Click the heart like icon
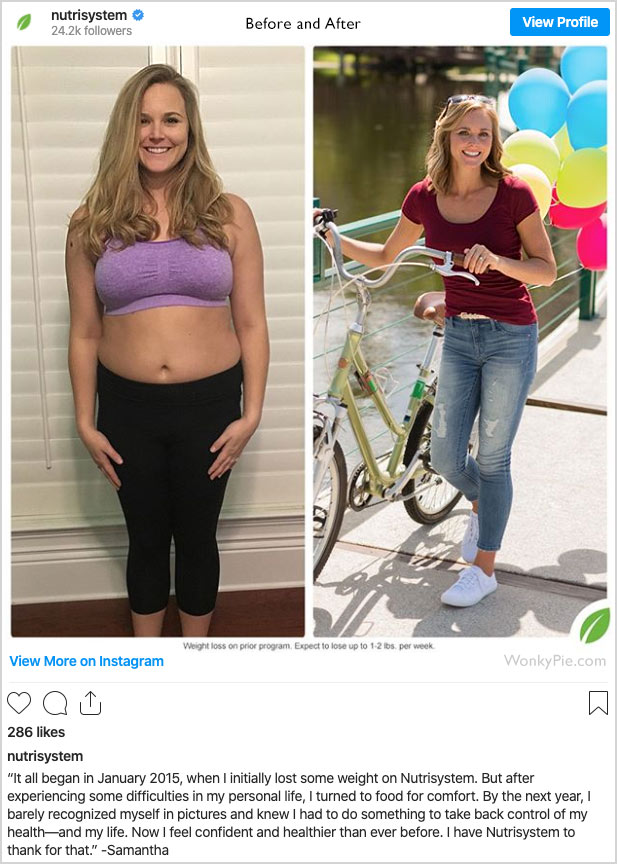 click(x=19, y=703)
